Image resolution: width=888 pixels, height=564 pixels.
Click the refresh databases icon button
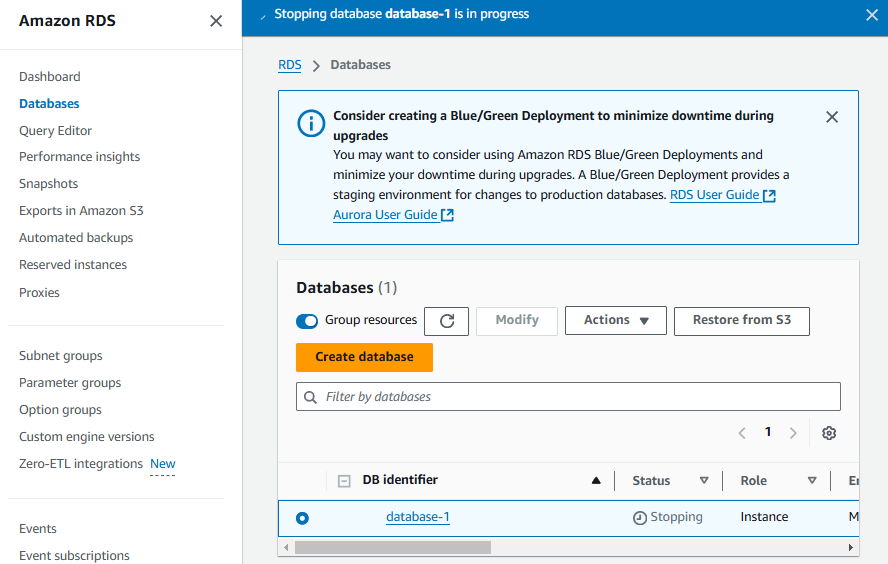coord(447,321)
